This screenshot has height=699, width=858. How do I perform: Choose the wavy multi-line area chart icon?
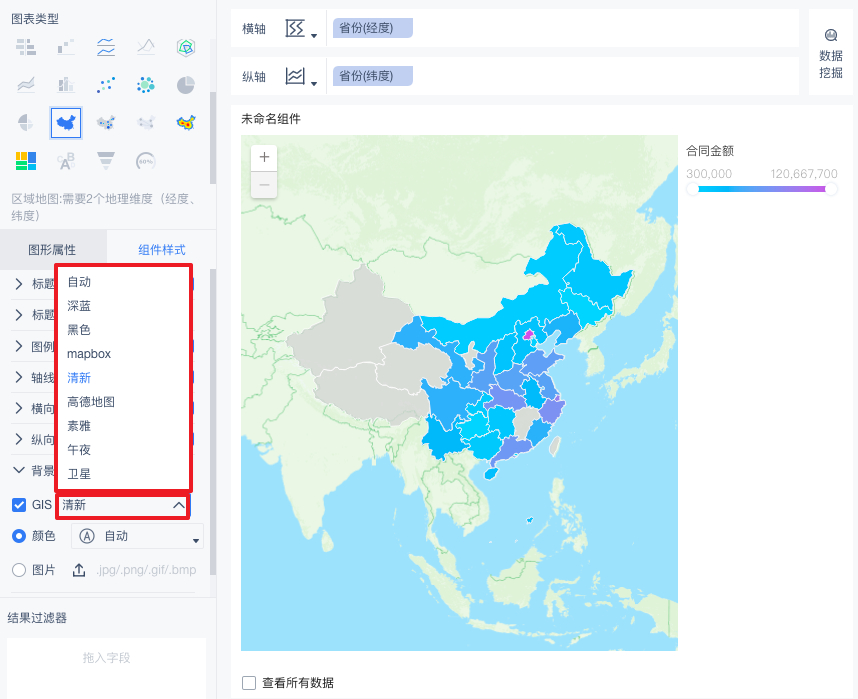click(x=106, y=48)
